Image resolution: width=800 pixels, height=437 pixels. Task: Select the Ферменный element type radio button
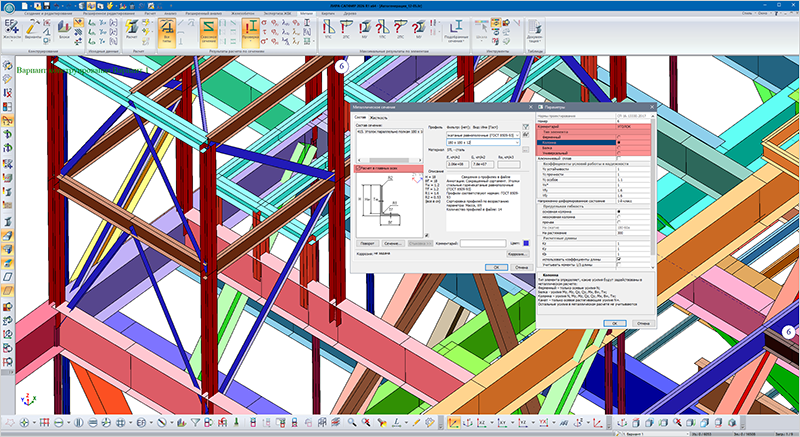coord(619,137)
